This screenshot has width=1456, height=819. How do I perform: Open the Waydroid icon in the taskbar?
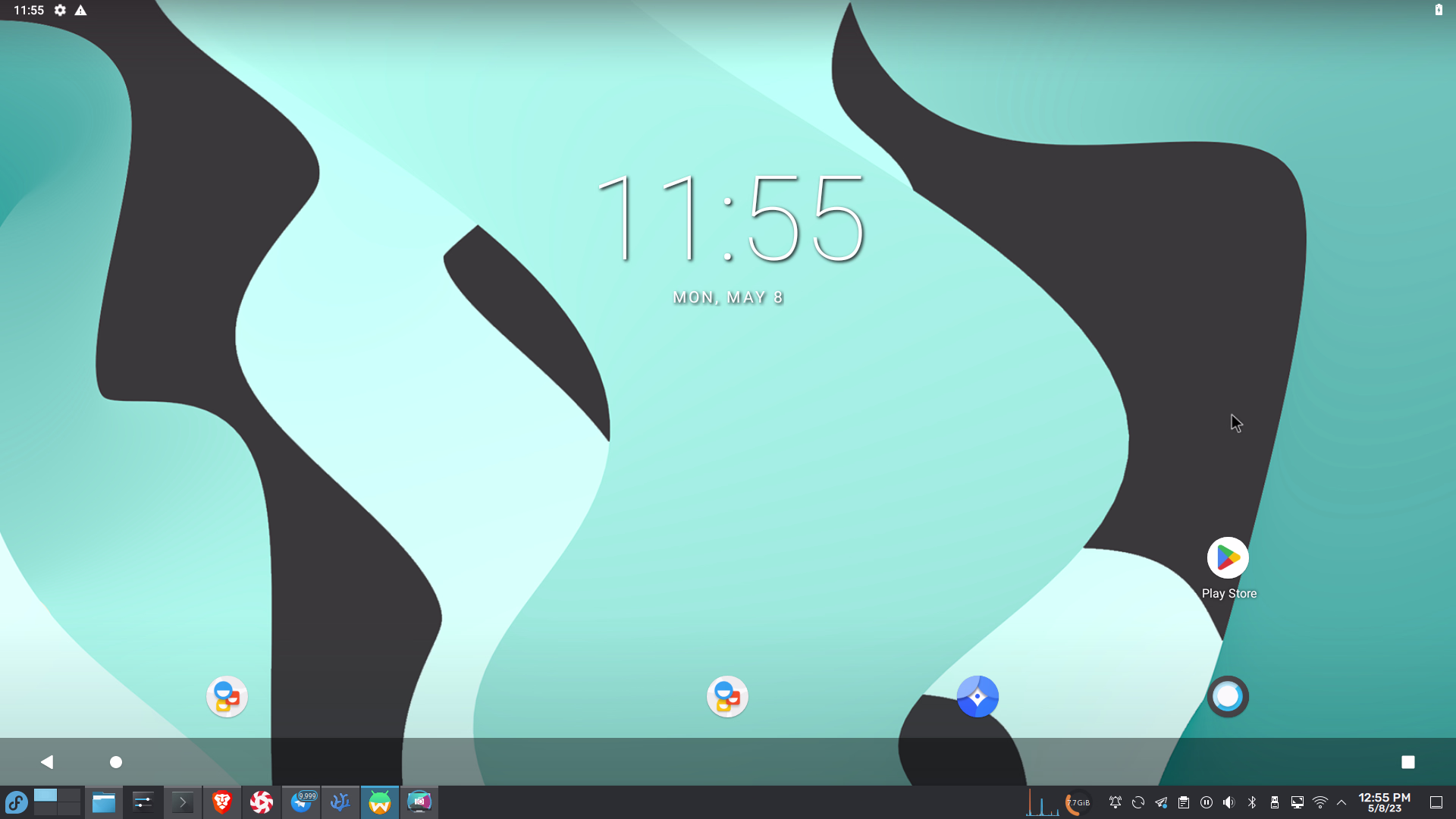click(380, 802)
